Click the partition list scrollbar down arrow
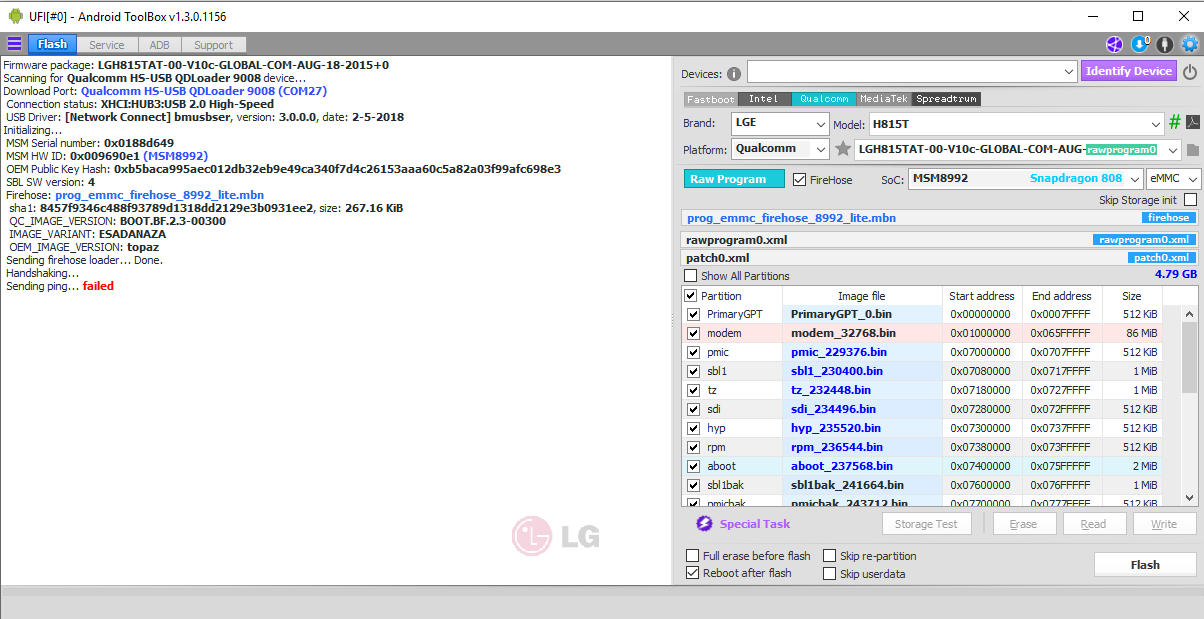Viewport: 1204px width, 619px height. (1189, 497)
